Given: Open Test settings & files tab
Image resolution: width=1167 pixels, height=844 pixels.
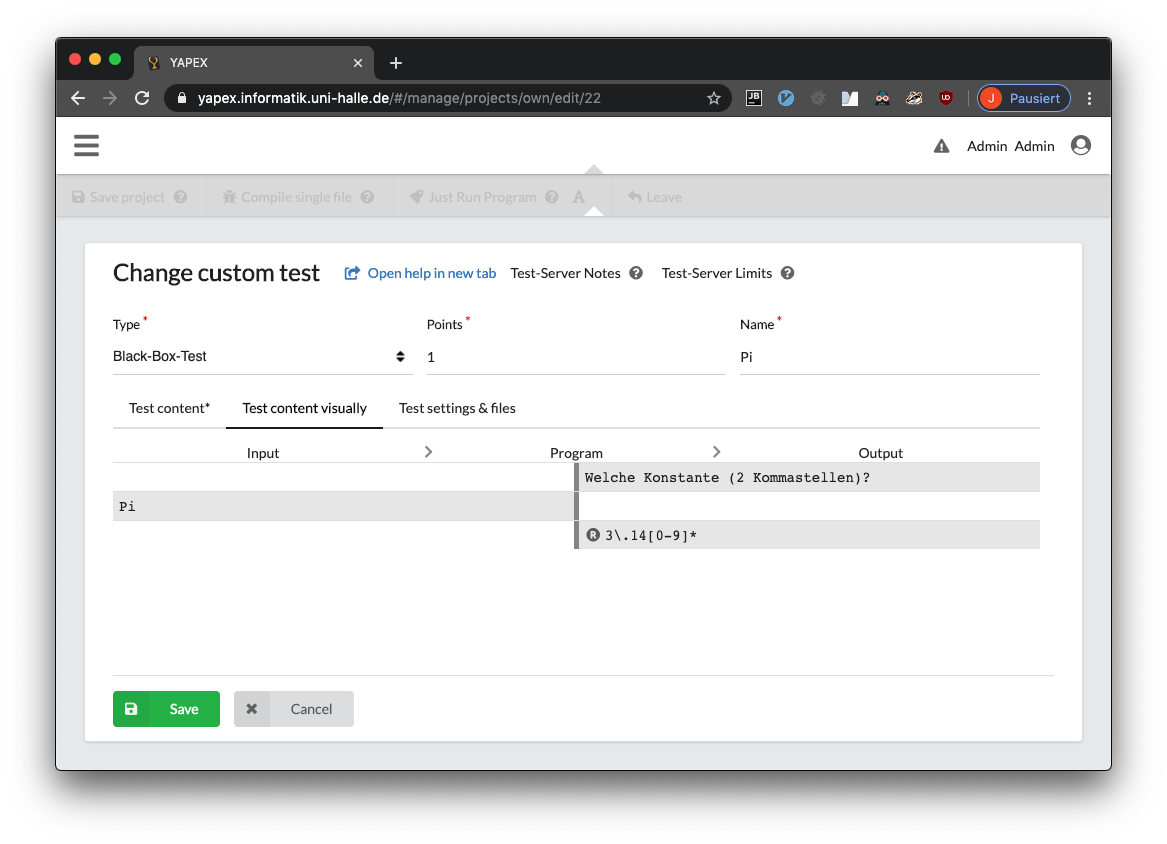Looking at the screenshot, I should click(x=457, y=408).
